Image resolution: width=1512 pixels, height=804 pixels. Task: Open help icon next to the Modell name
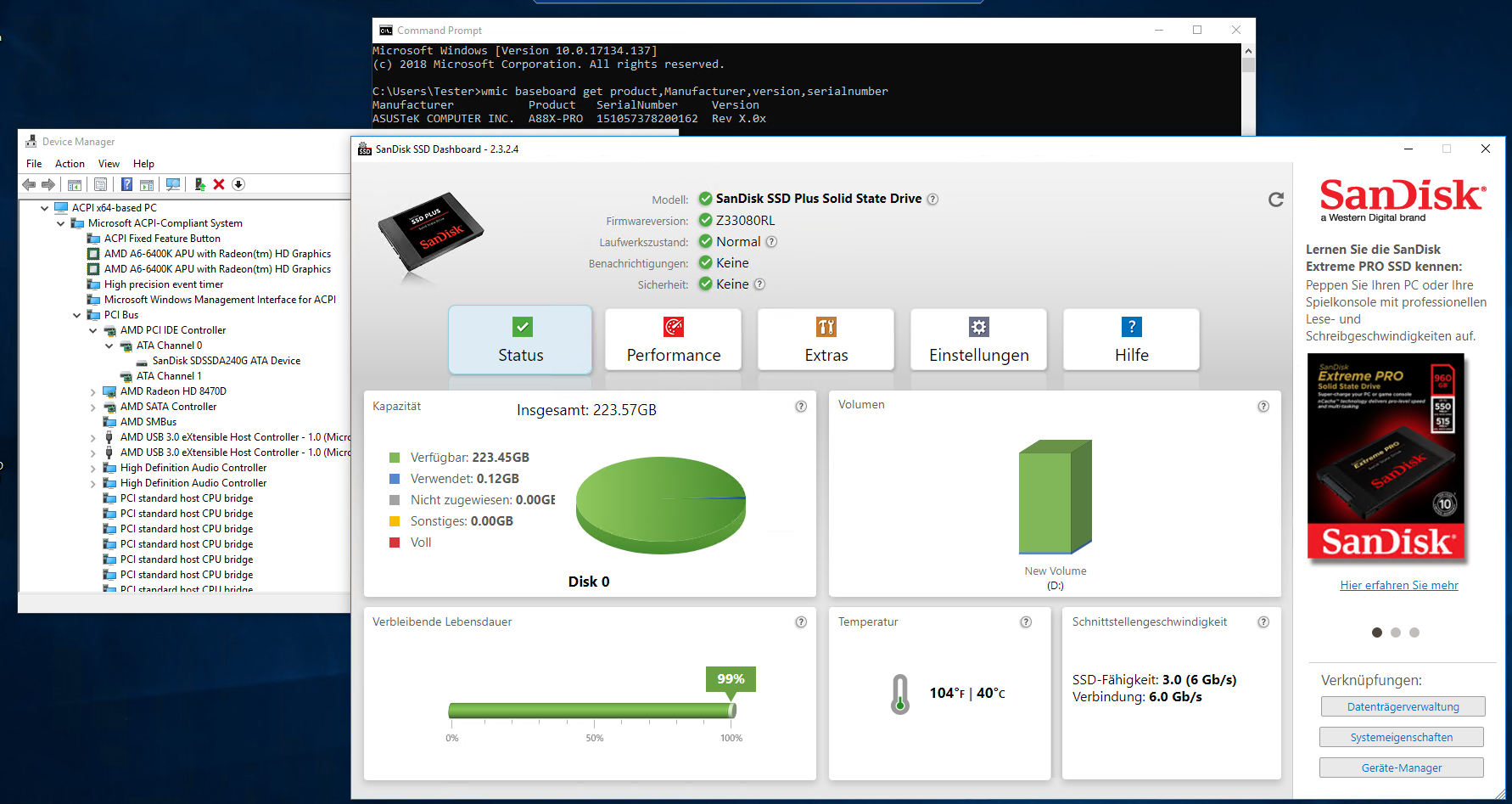pos(932,199)
